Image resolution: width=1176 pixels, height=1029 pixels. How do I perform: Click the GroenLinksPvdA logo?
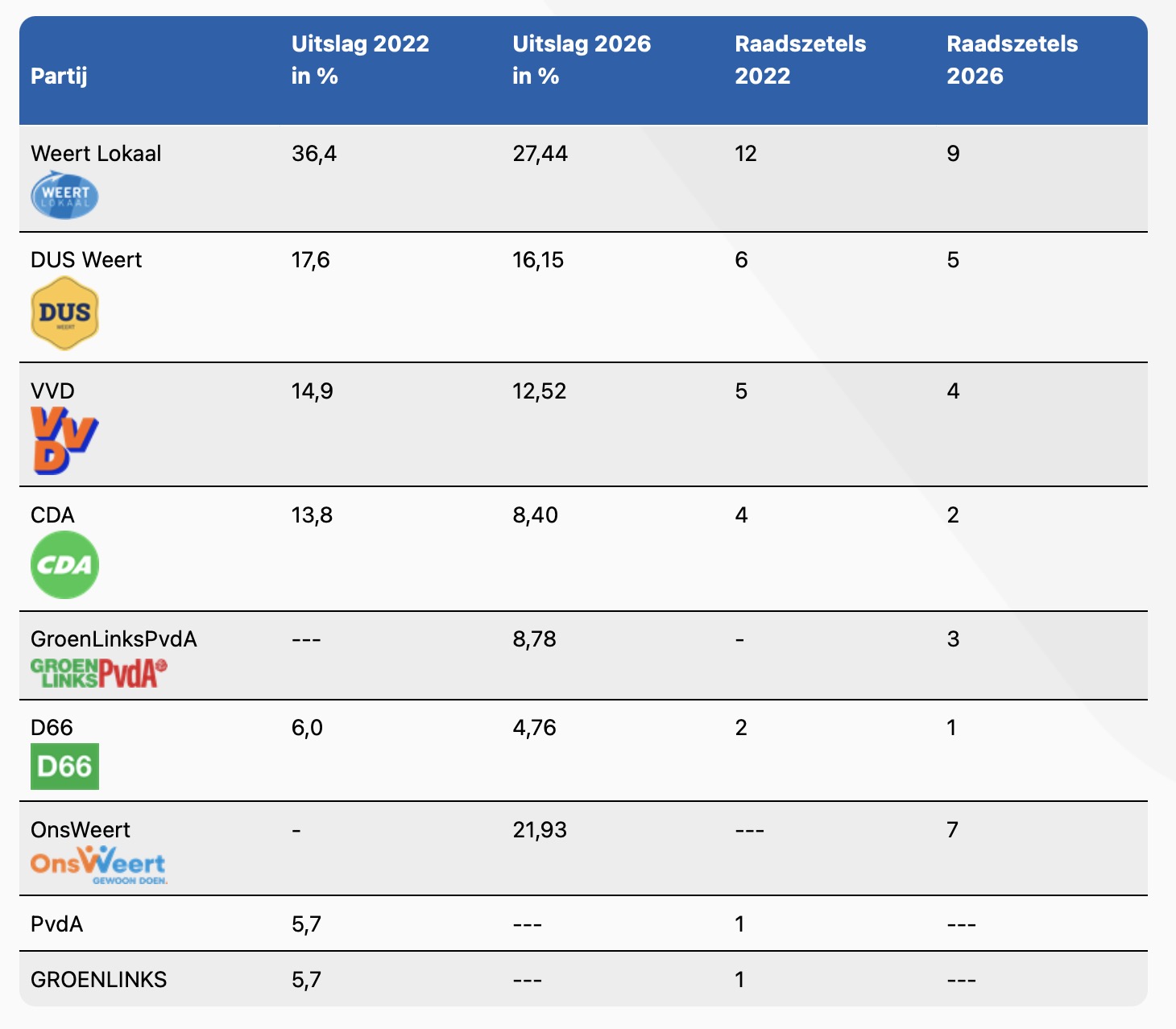(98, 672)
